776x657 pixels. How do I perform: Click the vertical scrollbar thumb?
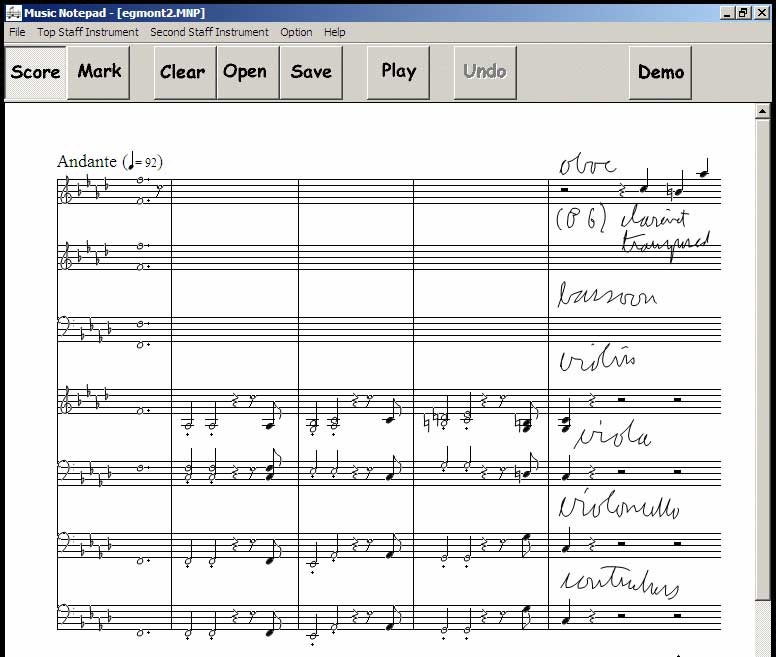[762, 359]
